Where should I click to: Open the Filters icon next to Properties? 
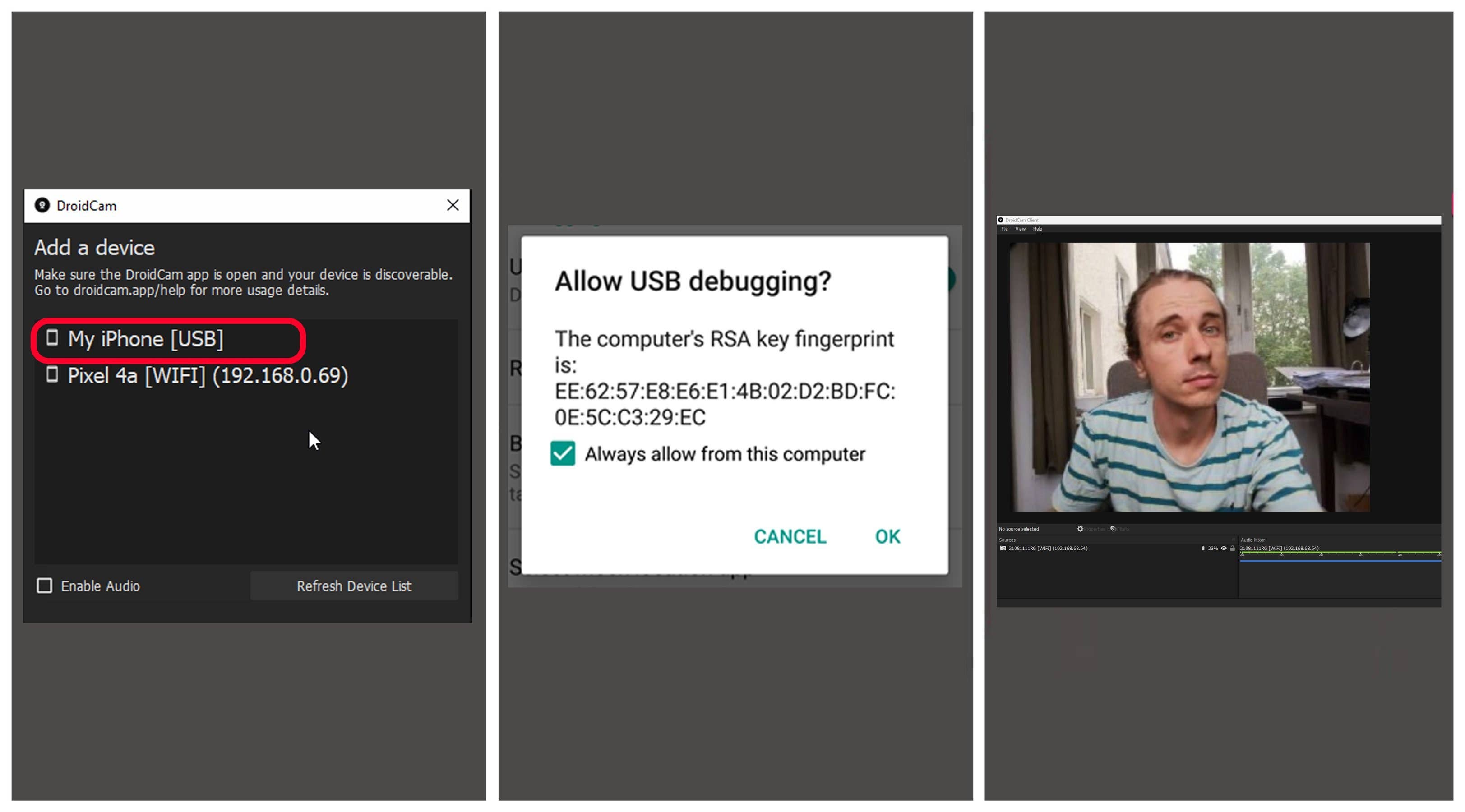[1113, 529]
